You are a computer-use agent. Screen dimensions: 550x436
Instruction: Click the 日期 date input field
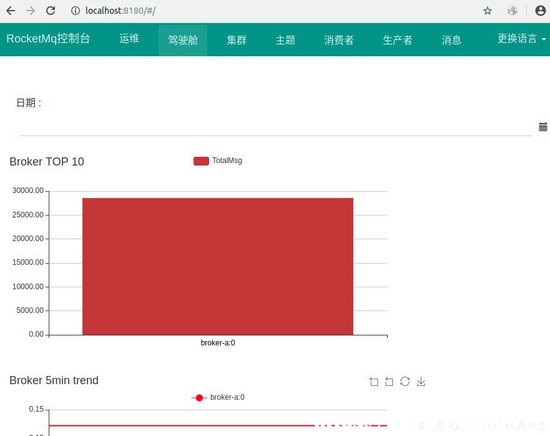(x=275, y=127)
